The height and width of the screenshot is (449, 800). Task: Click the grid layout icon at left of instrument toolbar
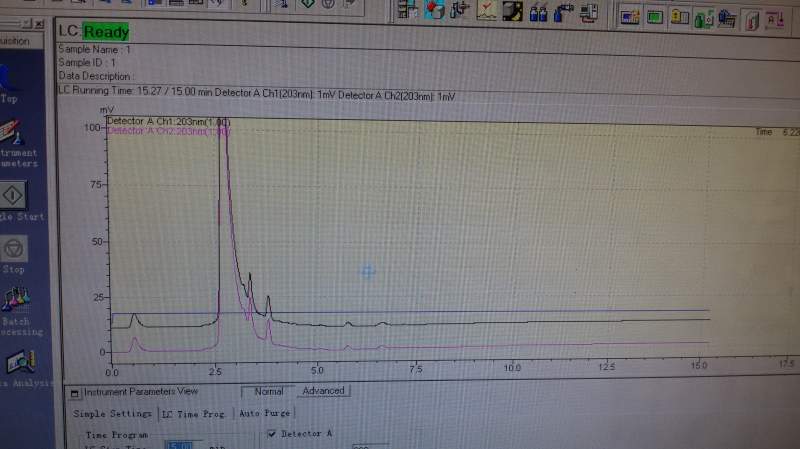pyautogui.click(x=408, y=9)
